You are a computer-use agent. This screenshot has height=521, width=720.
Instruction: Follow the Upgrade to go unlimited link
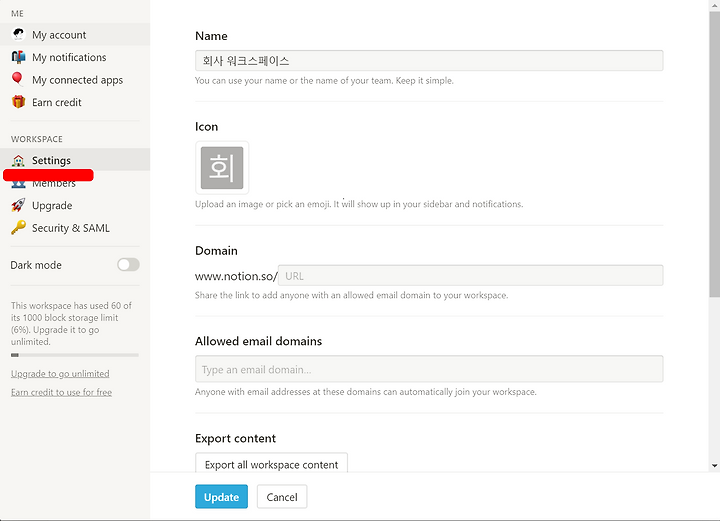click(x=60, y=374)
